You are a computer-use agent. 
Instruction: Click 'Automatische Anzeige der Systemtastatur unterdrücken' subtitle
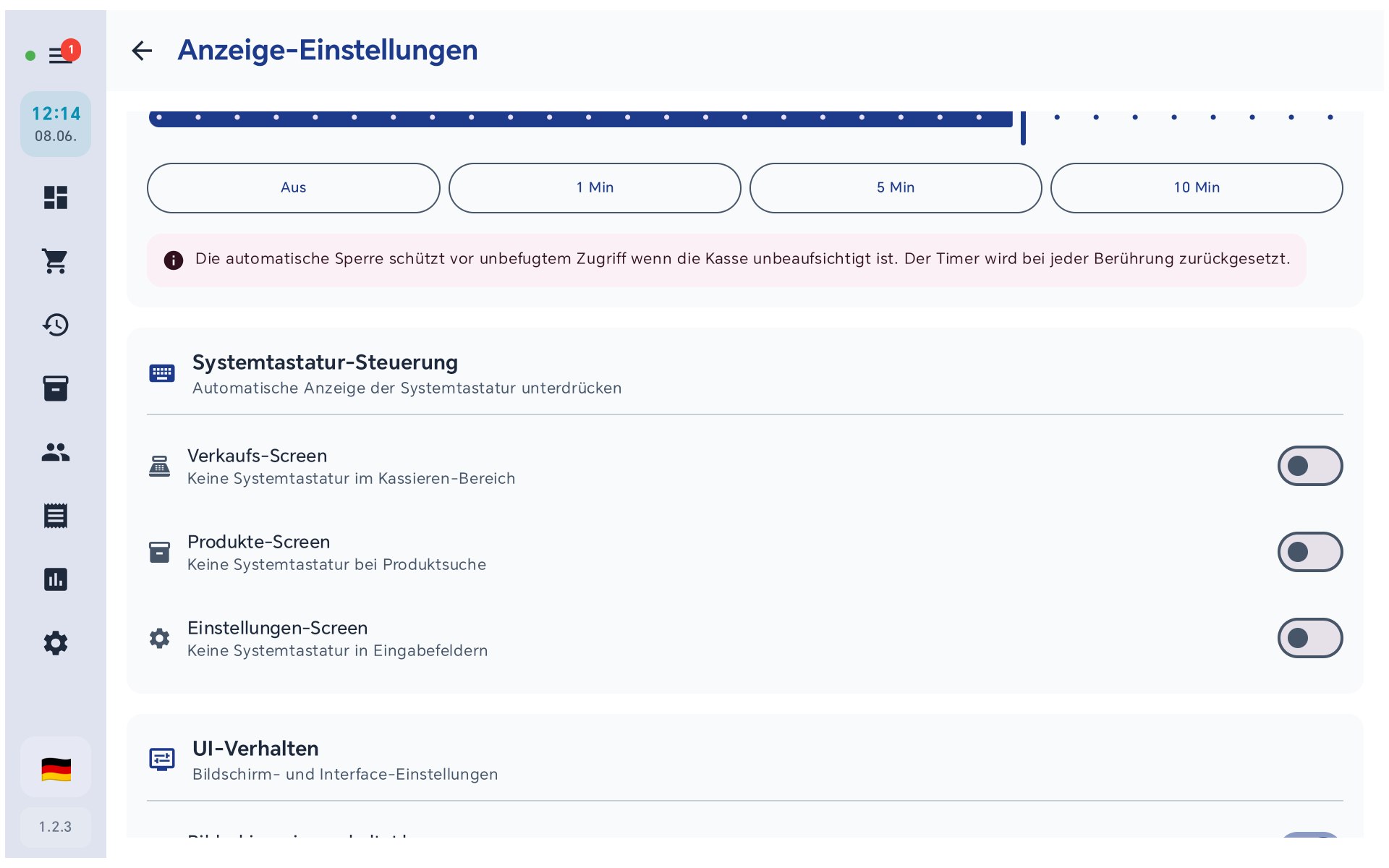(x=407, y=388)
